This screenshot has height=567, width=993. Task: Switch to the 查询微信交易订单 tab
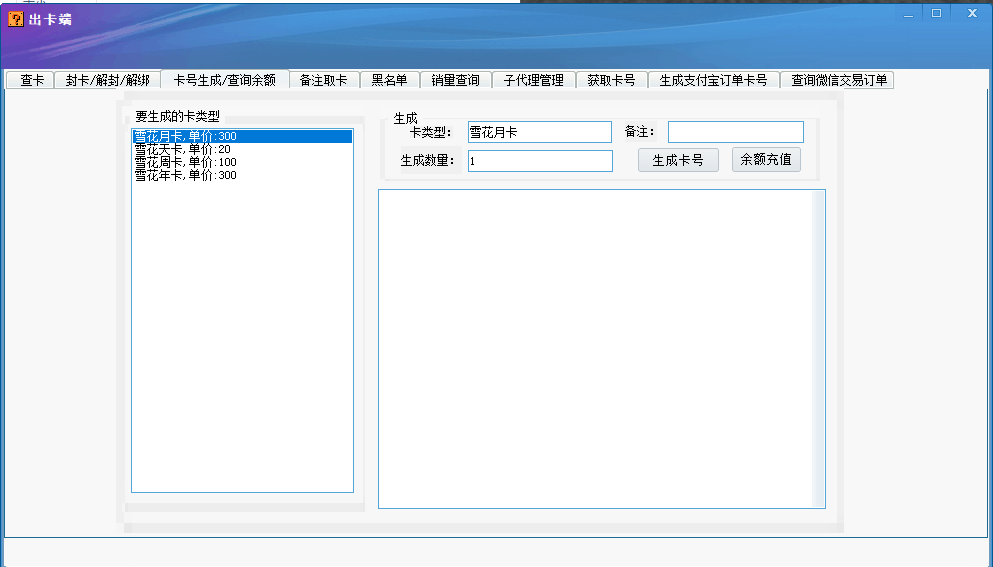pyautogui.click(x=839, y=81)
